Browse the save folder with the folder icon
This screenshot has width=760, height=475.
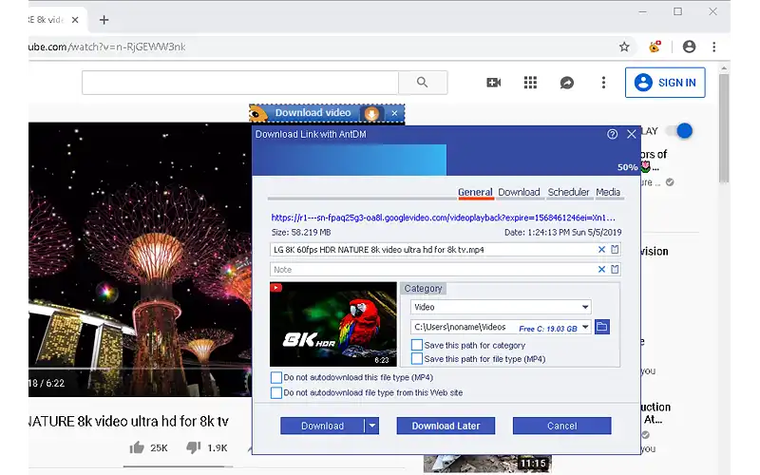tap(602, 327)
